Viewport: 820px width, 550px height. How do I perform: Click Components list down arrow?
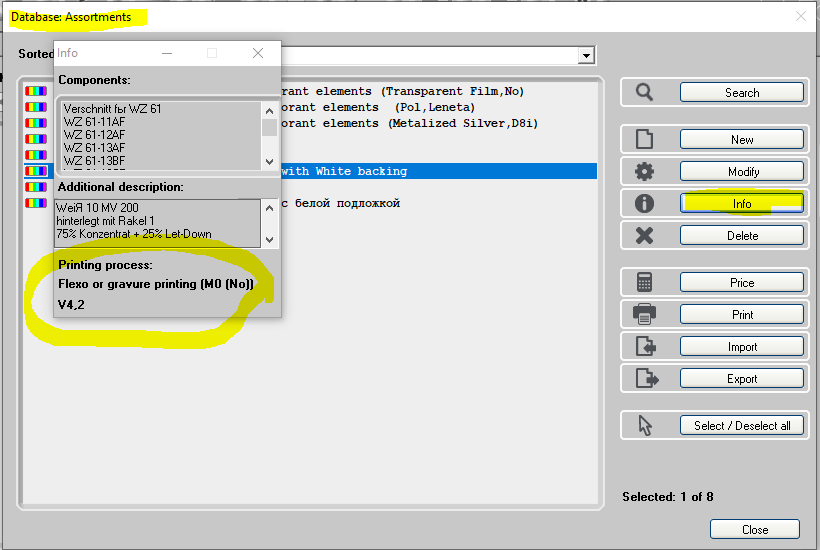tap(269, 162)
